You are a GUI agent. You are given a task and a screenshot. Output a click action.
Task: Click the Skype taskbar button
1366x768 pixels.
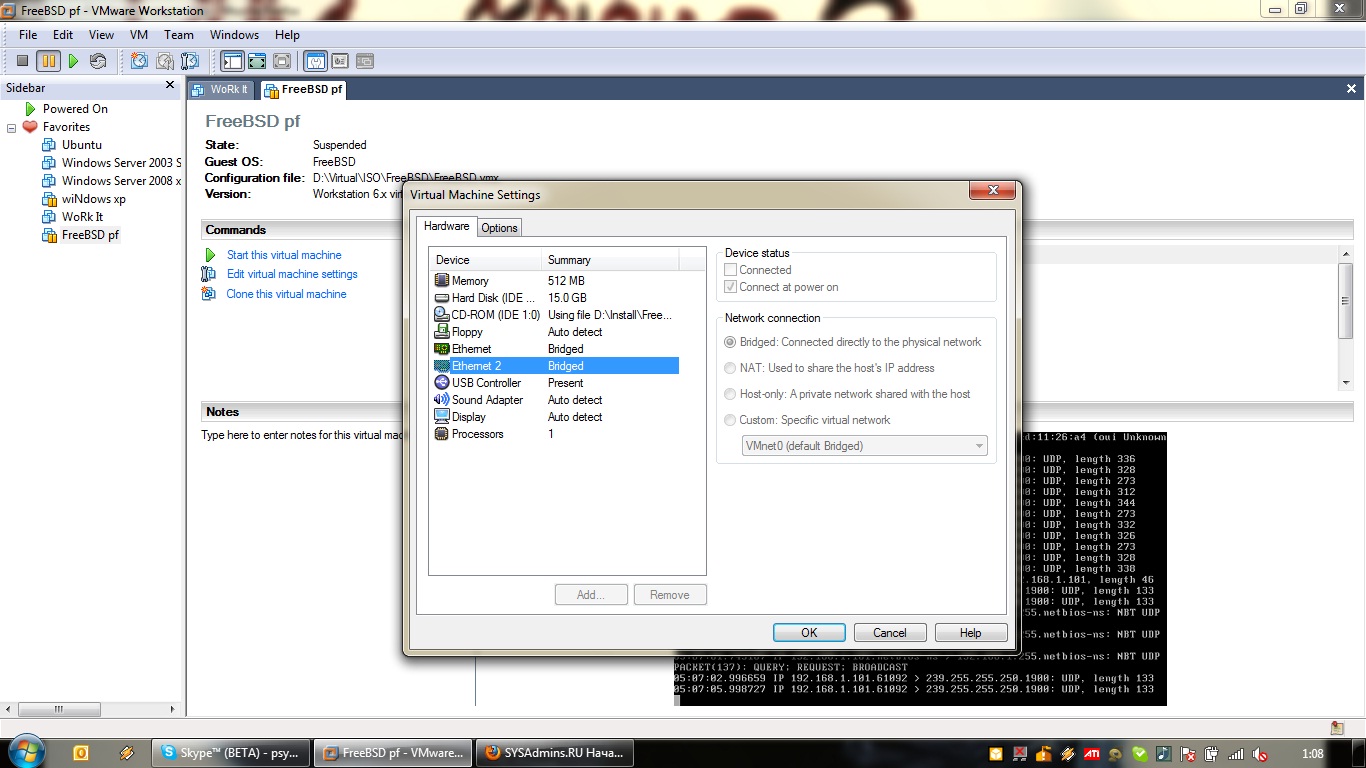[230, 753]
